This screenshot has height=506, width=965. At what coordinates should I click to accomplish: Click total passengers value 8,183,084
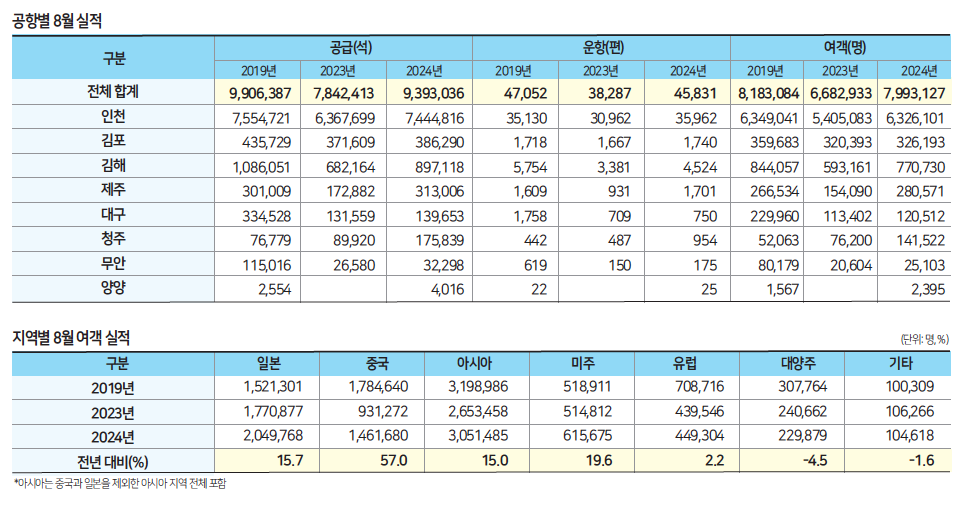(x=768, y=94)
